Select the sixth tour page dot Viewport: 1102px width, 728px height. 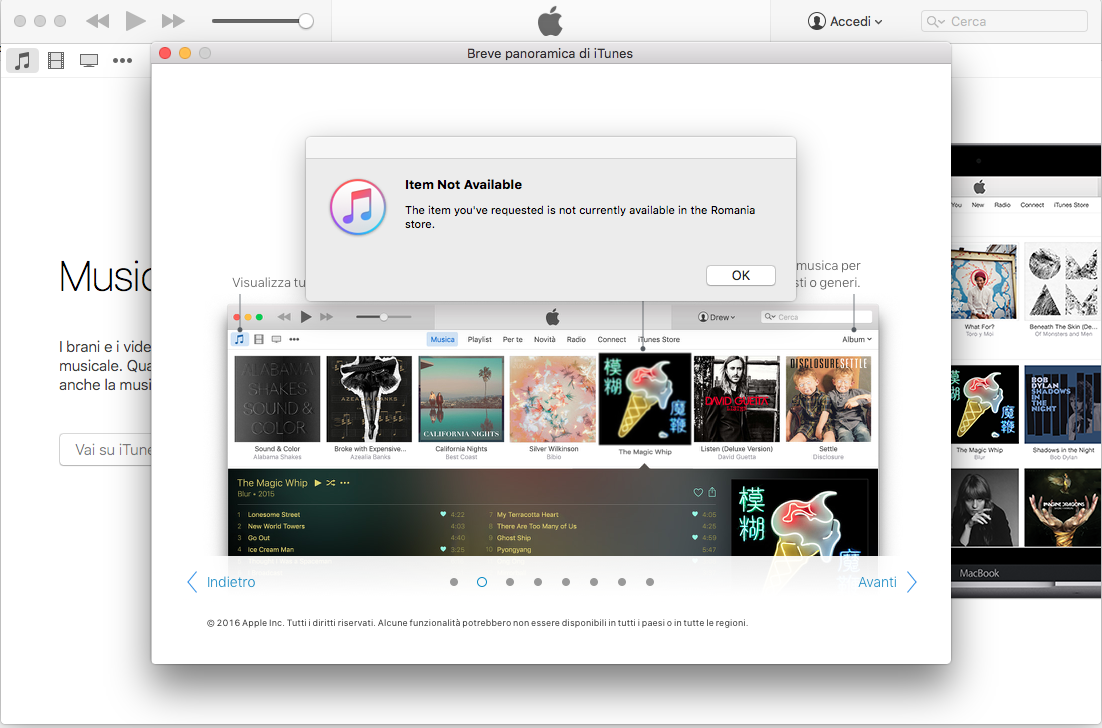coord(594,582)
